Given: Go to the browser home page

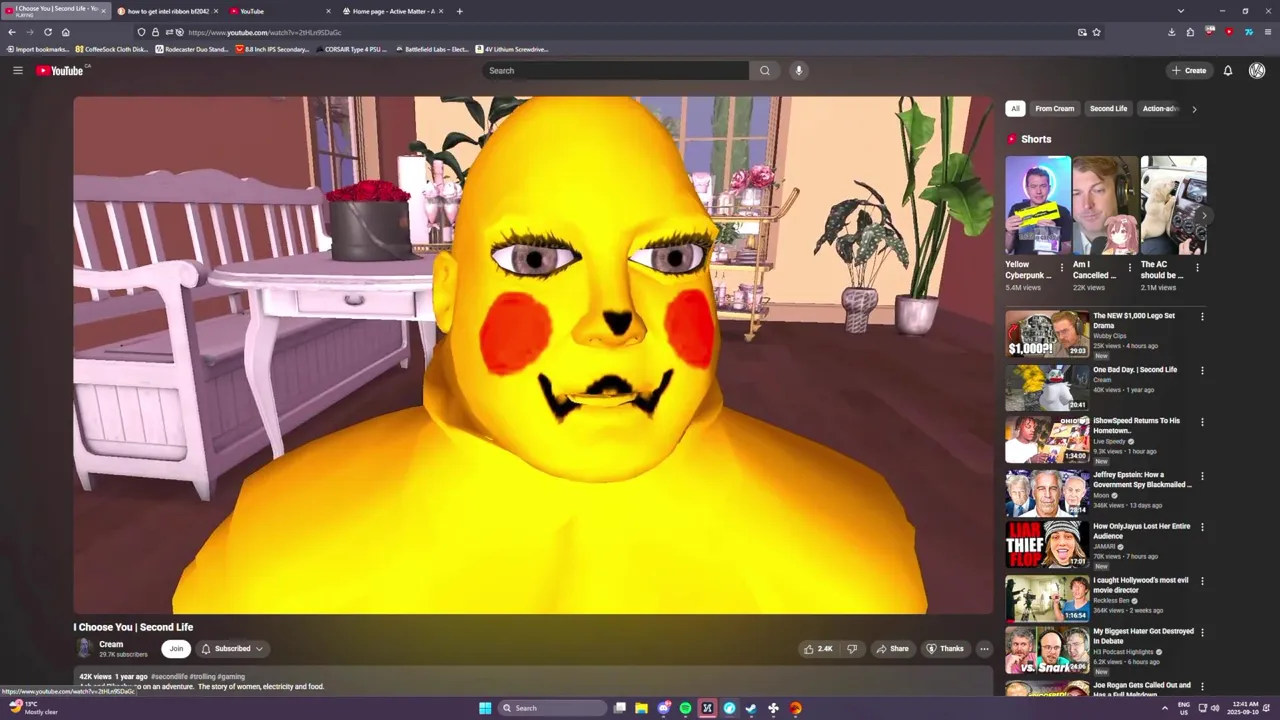Looking at the screenshot, I should click(x=65, y=32).
